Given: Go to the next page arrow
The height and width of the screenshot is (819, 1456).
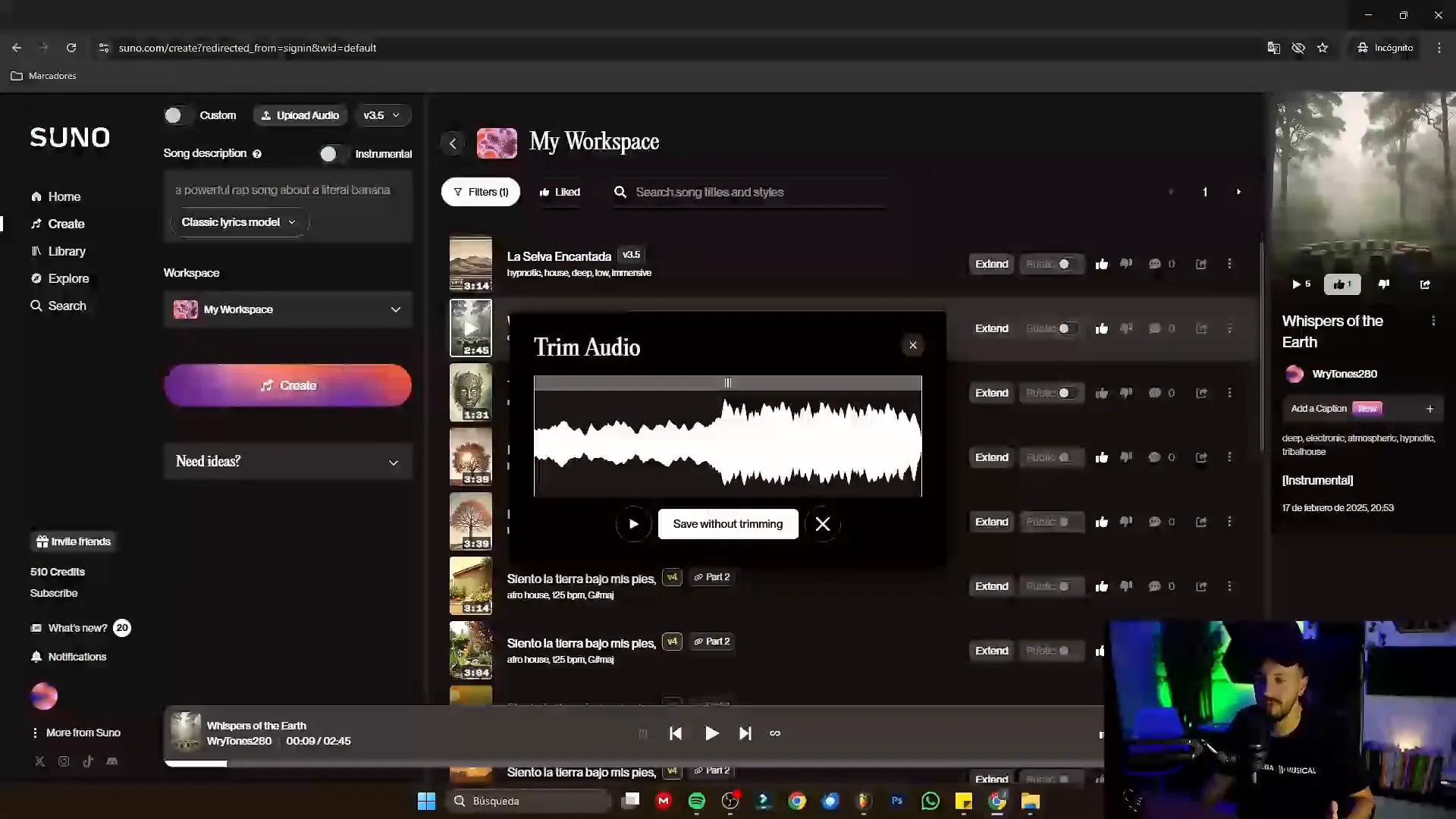Looking at the screenshot, I should [1239, 192].
